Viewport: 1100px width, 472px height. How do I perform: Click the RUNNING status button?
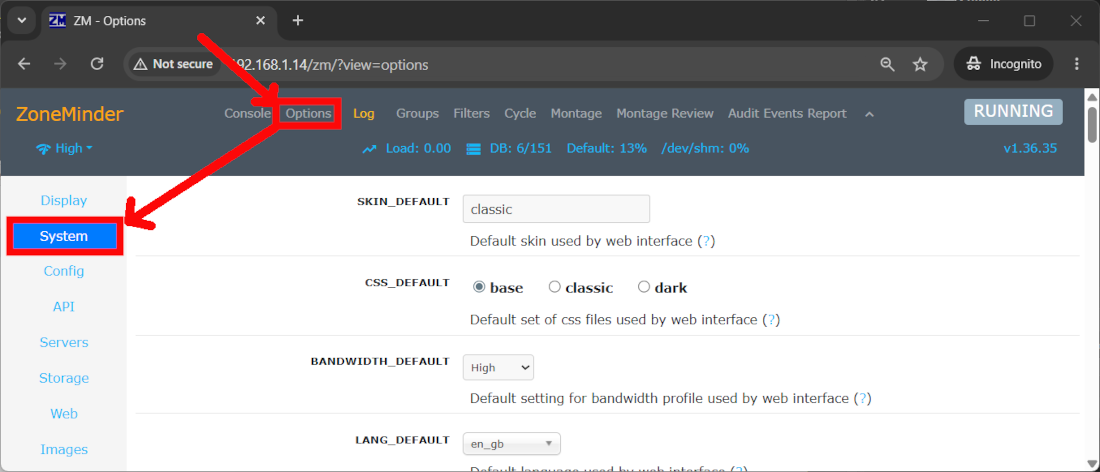pos(1013,112)
